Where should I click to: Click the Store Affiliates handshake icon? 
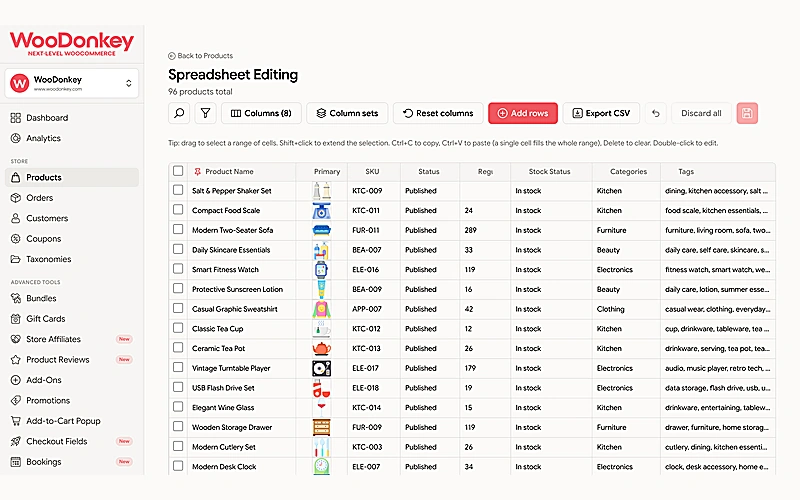[16, 339]
